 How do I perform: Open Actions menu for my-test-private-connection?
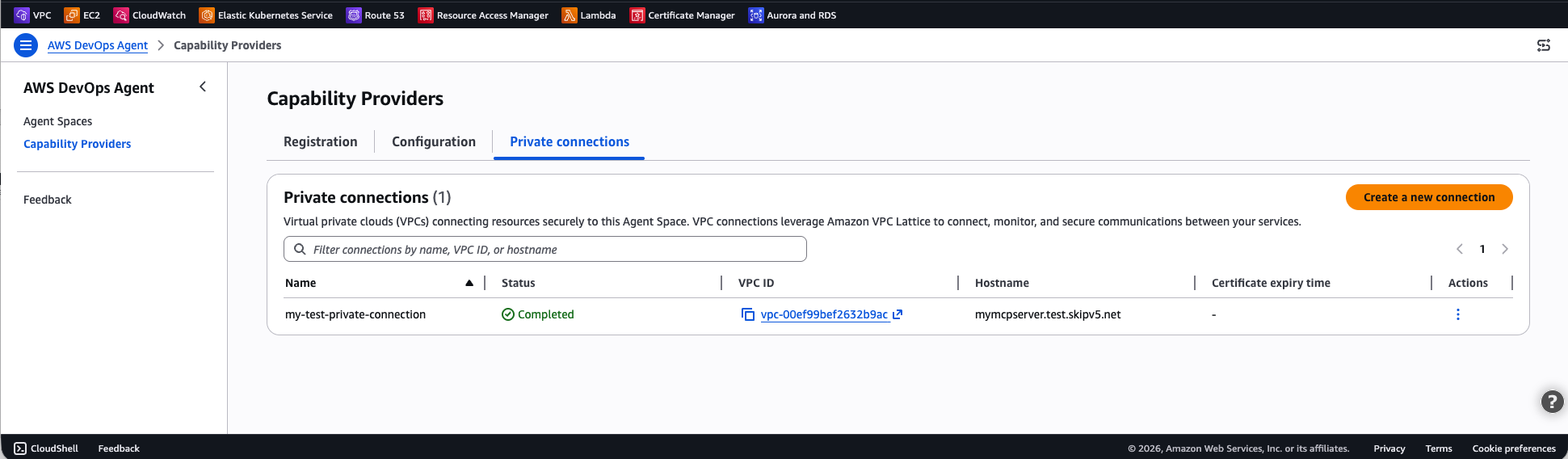click(x=1457, y=314)
